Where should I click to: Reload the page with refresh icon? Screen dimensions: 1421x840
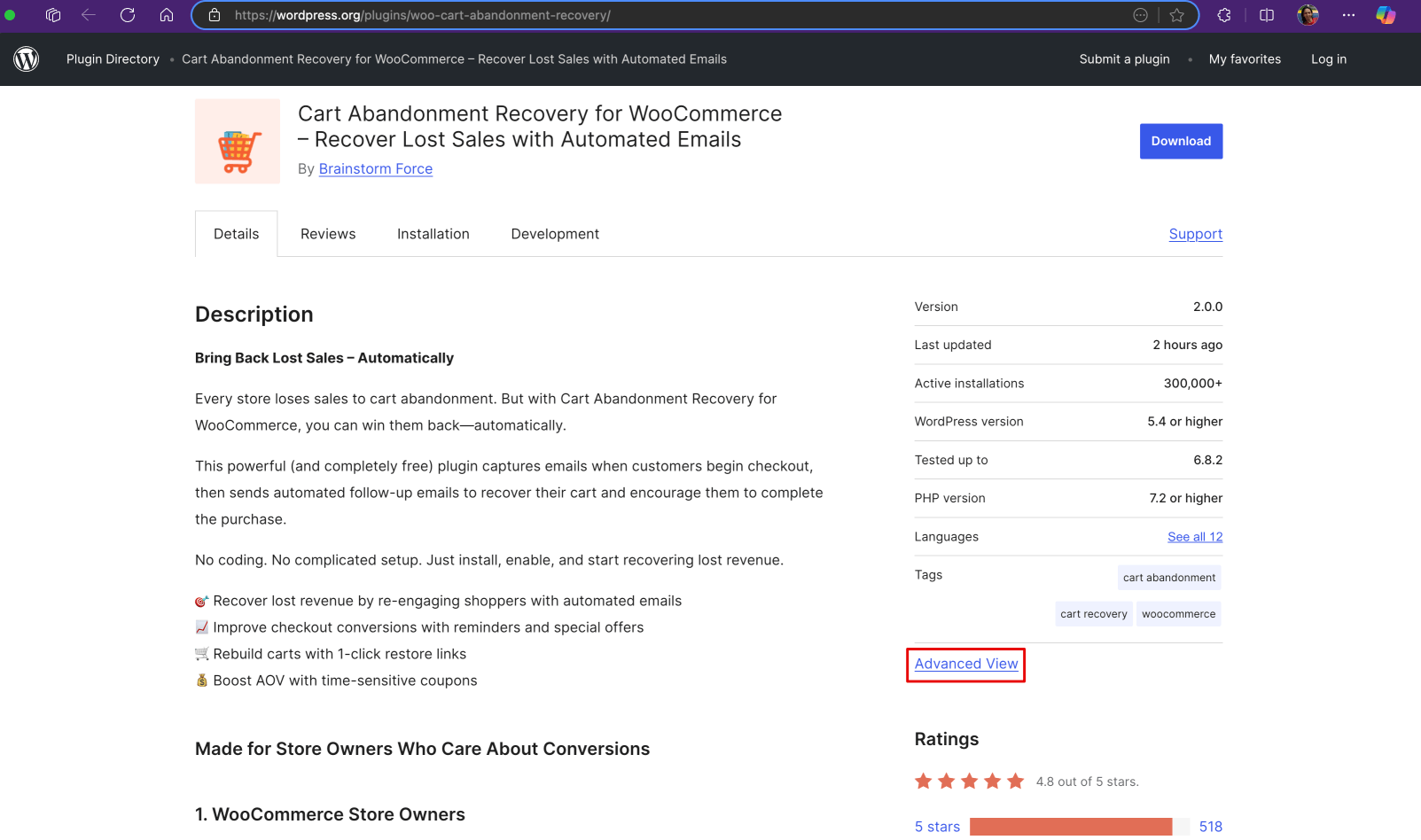[128, 15]
